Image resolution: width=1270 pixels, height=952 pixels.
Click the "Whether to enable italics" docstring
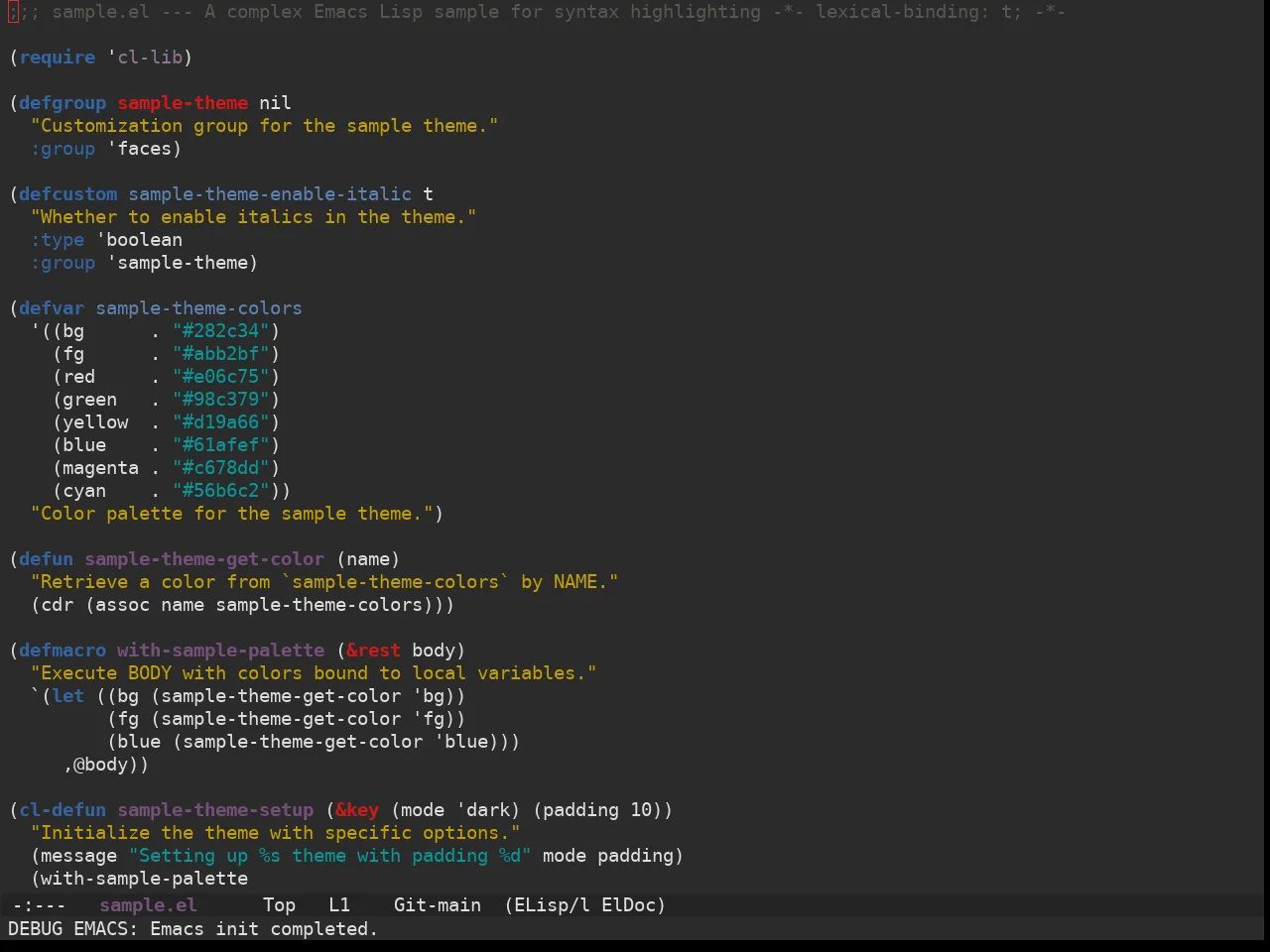tap(254, 217)
